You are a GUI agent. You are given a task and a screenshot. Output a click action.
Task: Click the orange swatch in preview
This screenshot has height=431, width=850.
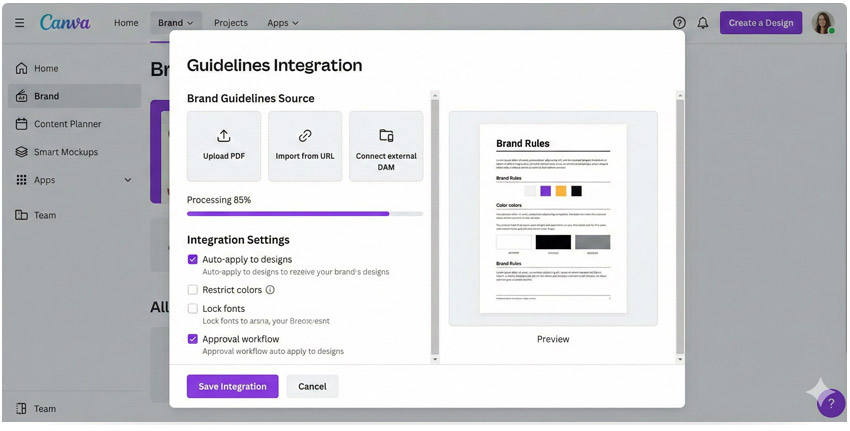point(561,191)
